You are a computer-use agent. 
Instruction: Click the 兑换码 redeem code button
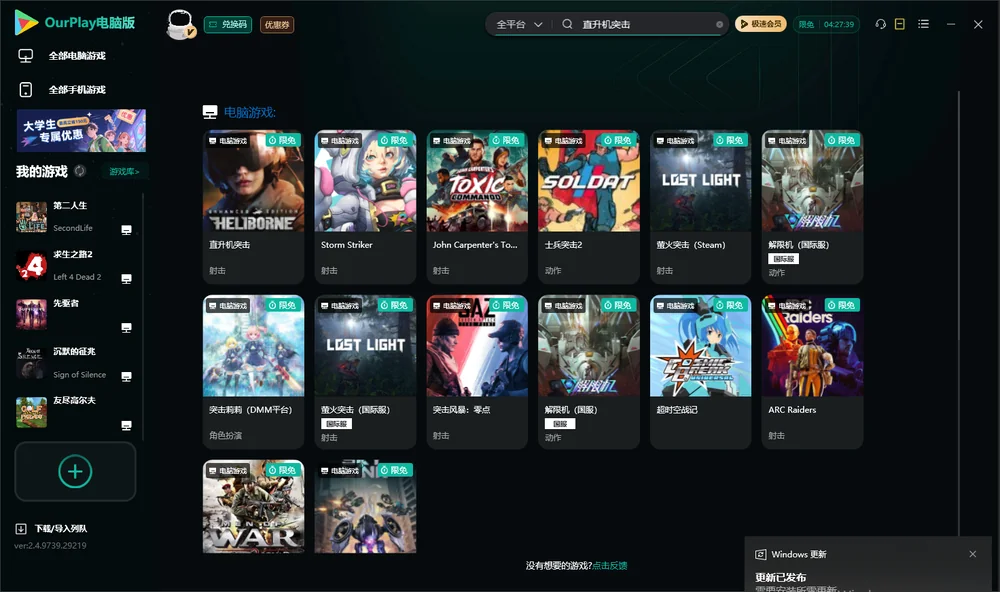pos(228,25)
